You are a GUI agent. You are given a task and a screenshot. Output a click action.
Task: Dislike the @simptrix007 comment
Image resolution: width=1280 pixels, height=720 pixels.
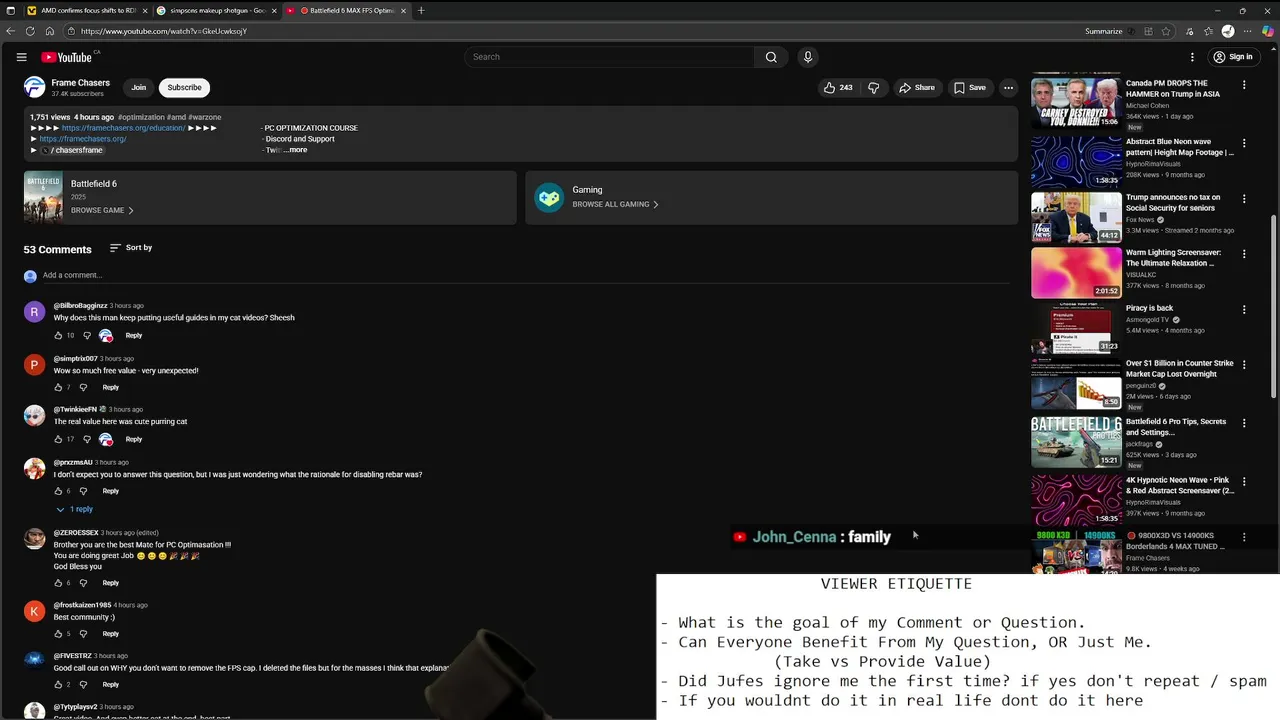[x=83, y=387]
